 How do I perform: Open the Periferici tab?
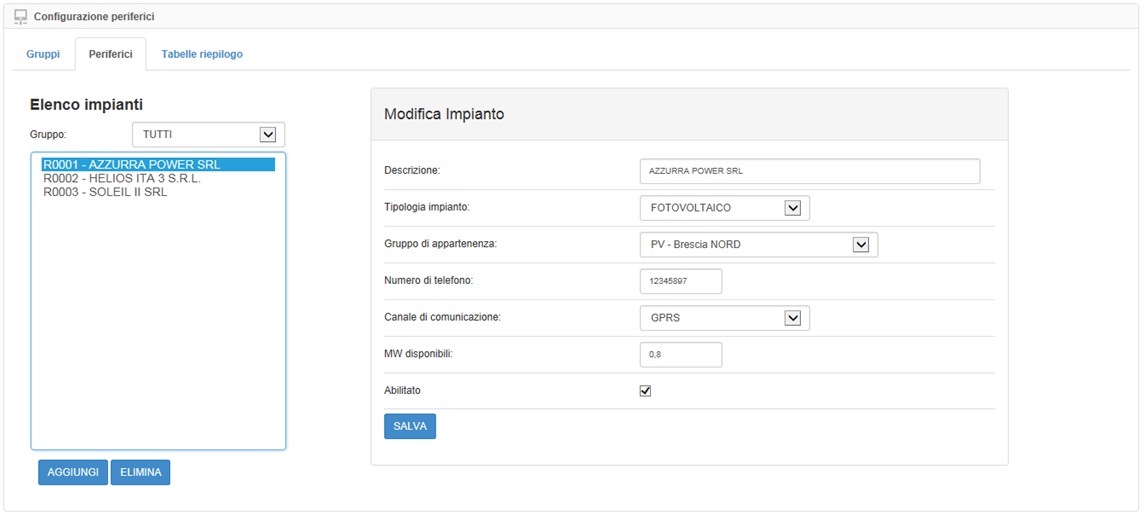(110, 54)
